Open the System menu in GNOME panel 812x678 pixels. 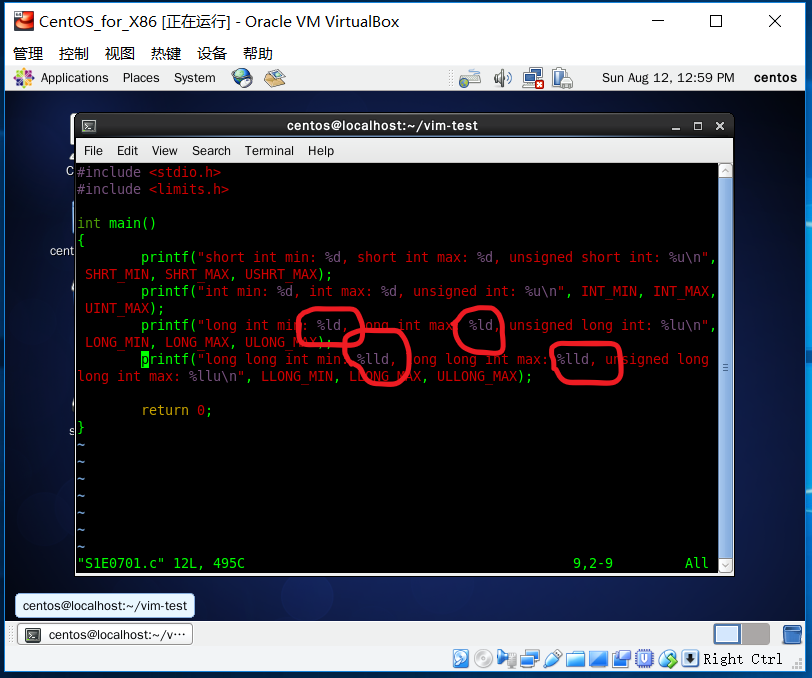tap(194, 78)
